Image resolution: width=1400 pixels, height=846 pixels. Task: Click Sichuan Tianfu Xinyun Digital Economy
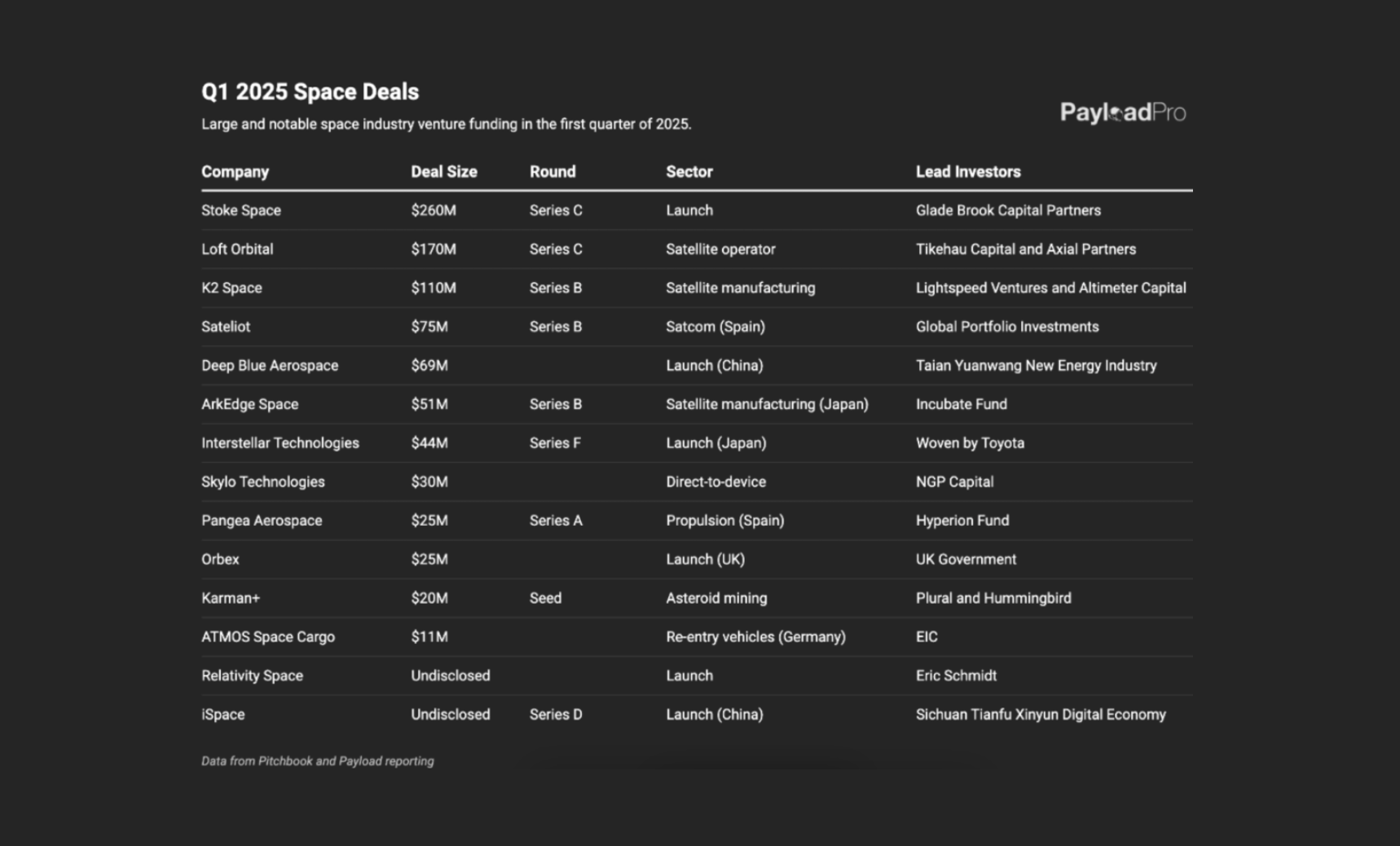click(1041, 715)
